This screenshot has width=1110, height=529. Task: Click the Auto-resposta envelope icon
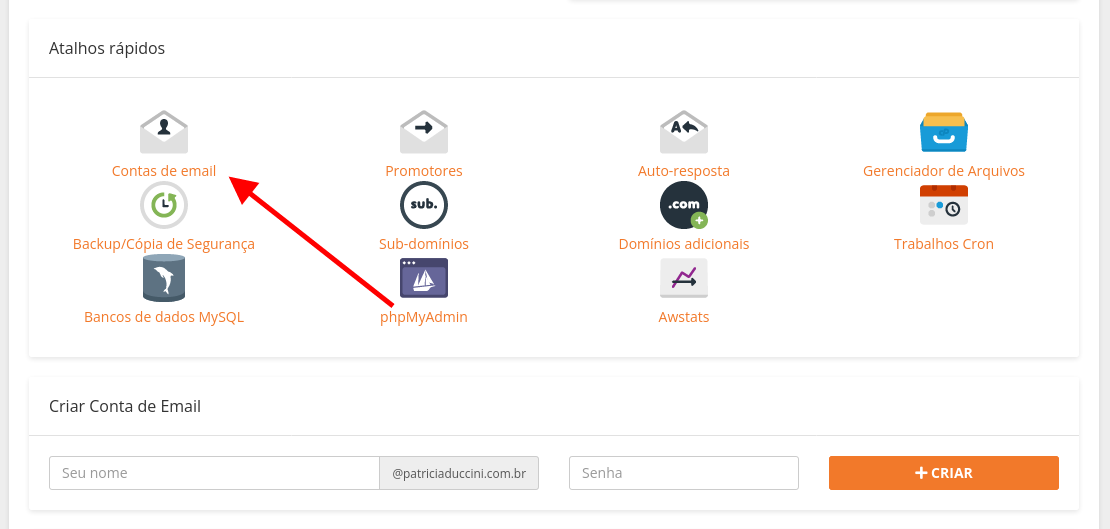[684, 132]
